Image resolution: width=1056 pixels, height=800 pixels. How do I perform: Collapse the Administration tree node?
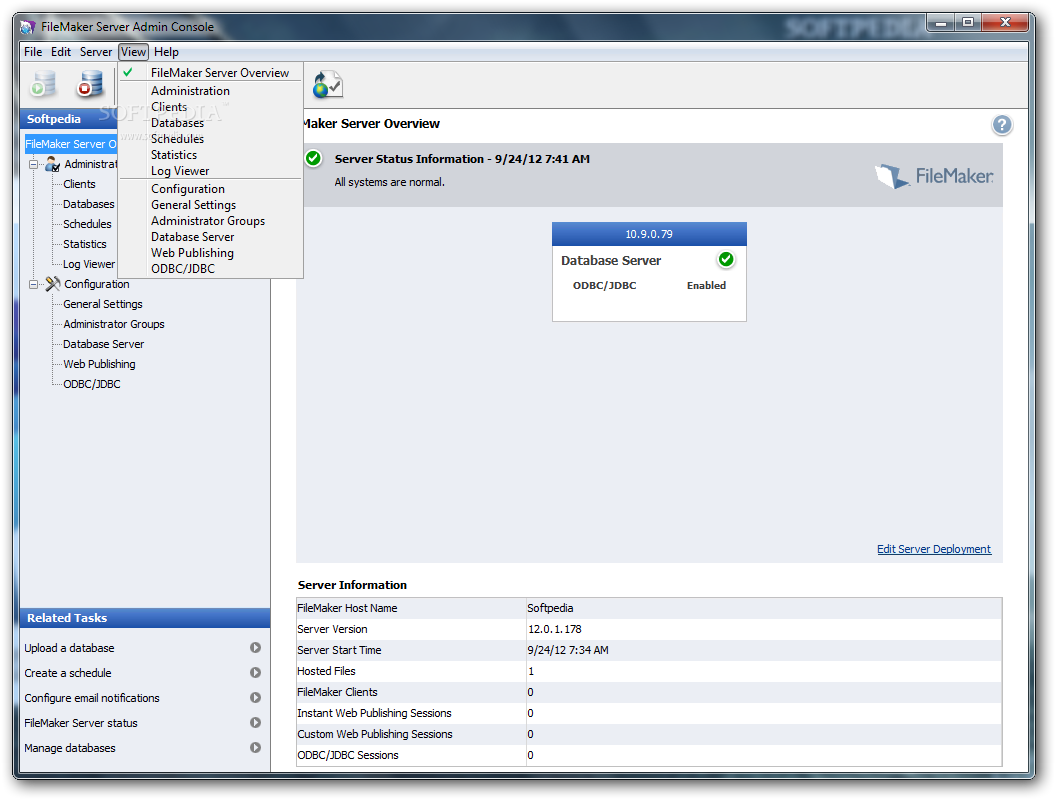coord(33,164)
